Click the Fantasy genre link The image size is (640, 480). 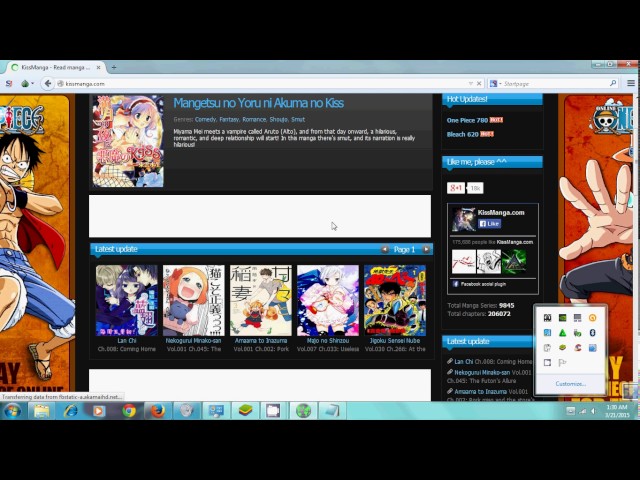pos(229,120)
